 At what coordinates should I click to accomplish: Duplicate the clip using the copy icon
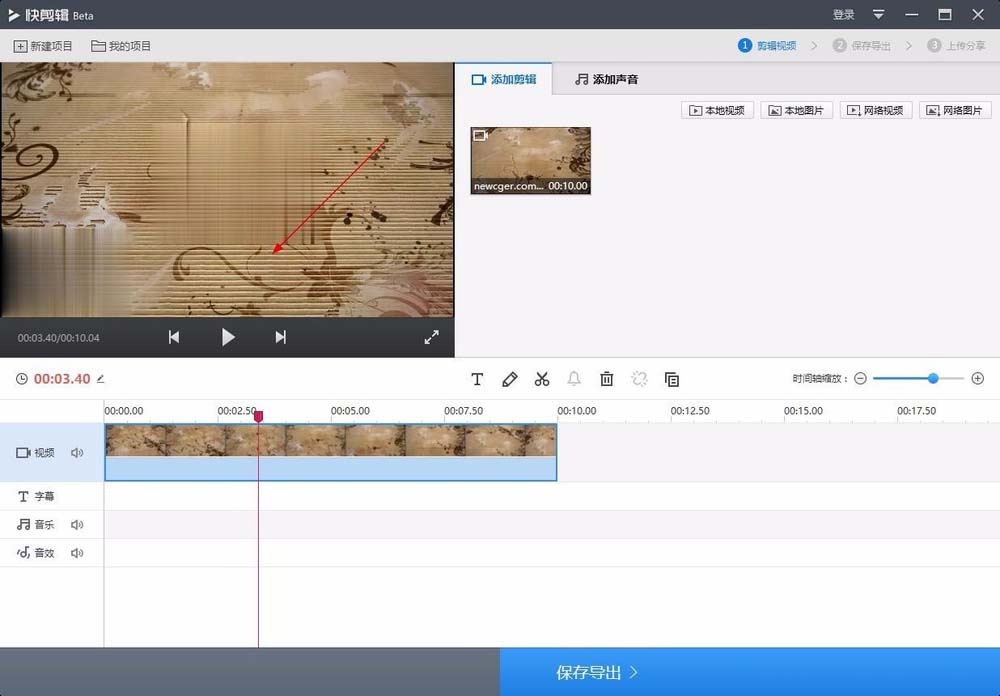672,379
